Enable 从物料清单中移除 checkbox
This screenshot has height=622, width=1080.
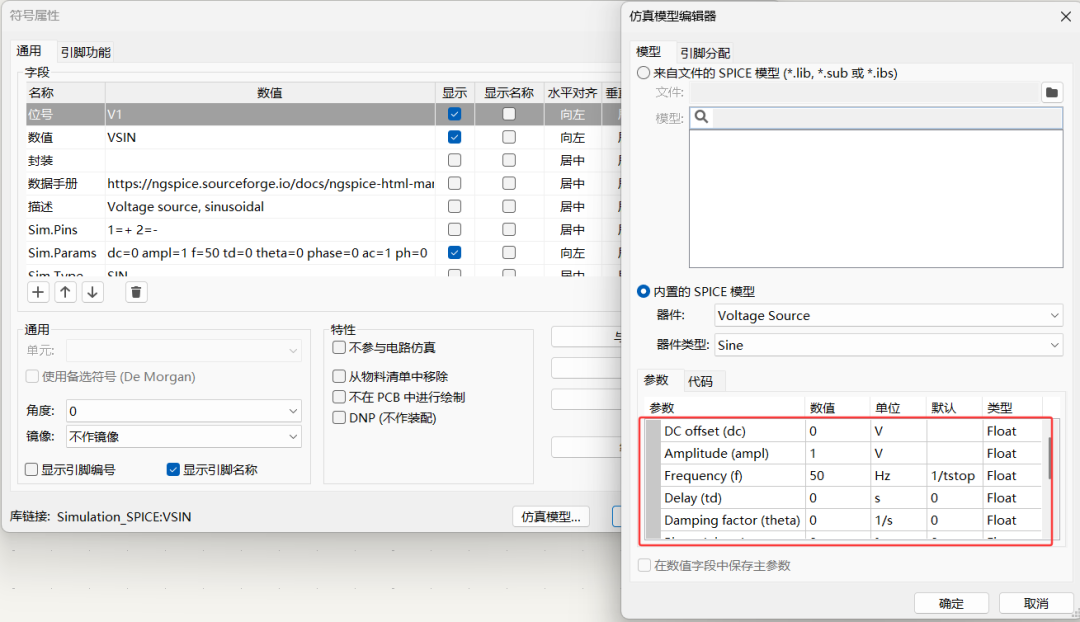tap(339, 376)
